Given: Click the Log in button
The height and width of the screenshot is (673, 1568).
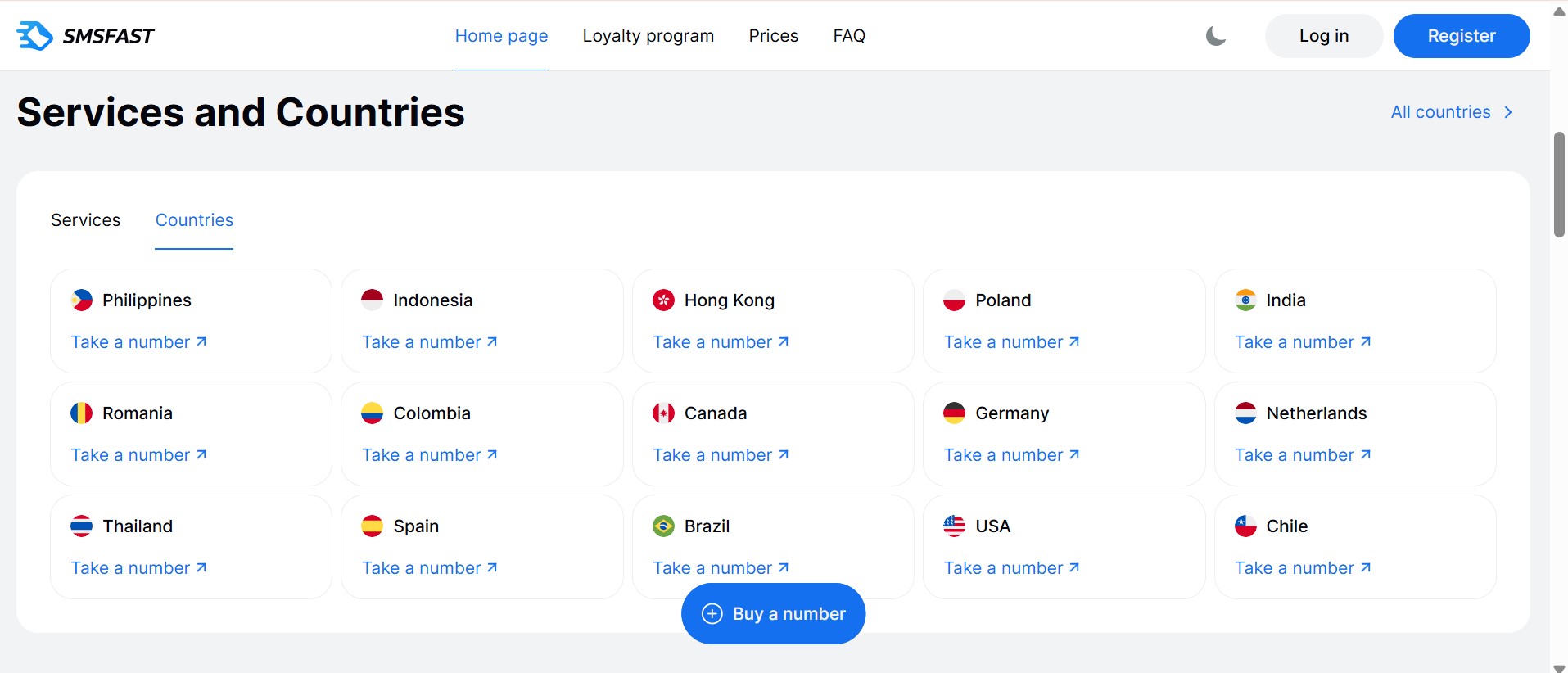Looking at the screenshot, I should pos(1324,36).
